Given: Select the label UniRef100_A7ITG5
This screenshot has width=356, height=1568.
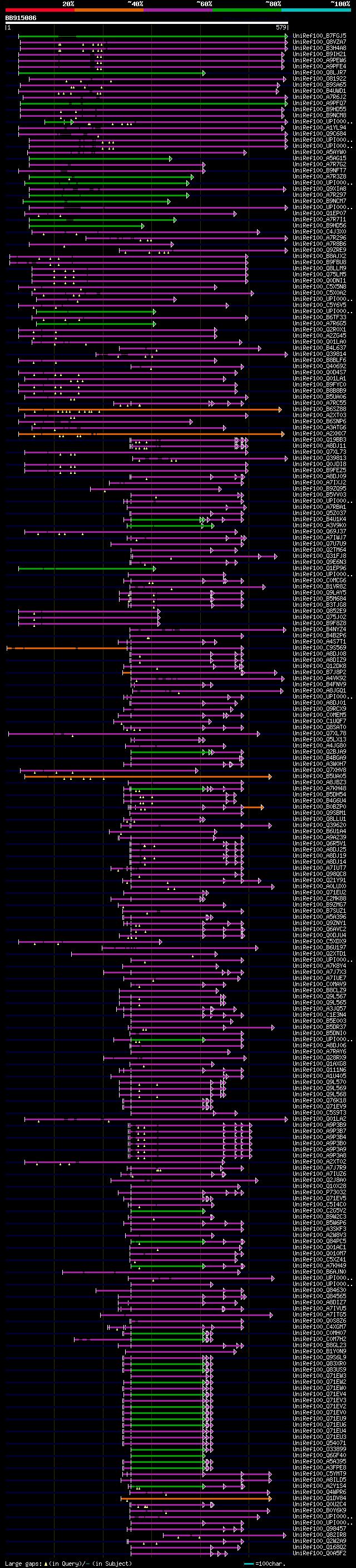Looking at the screenshot, I should tap(319, 1315).
